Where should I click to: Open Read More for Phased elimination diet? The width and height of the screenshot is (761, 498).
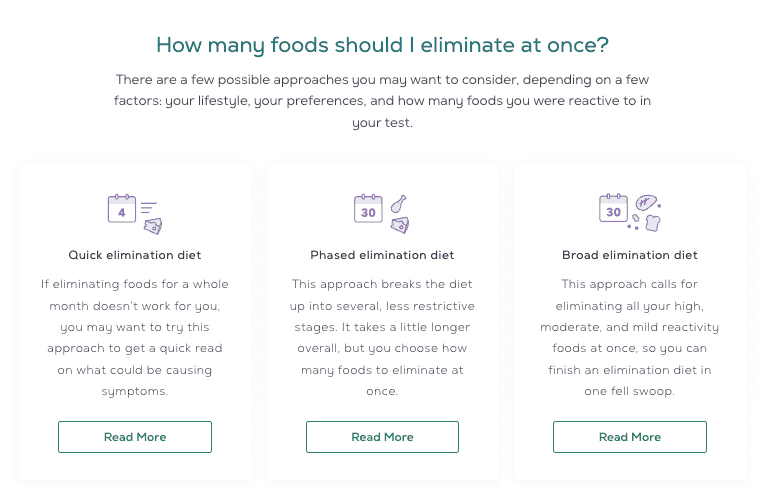click(382, 437)
